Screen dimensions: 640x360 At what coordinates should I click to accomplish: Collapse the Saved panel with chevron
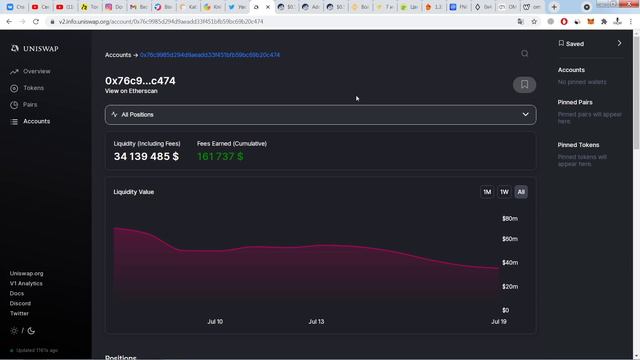pos(619,43)
